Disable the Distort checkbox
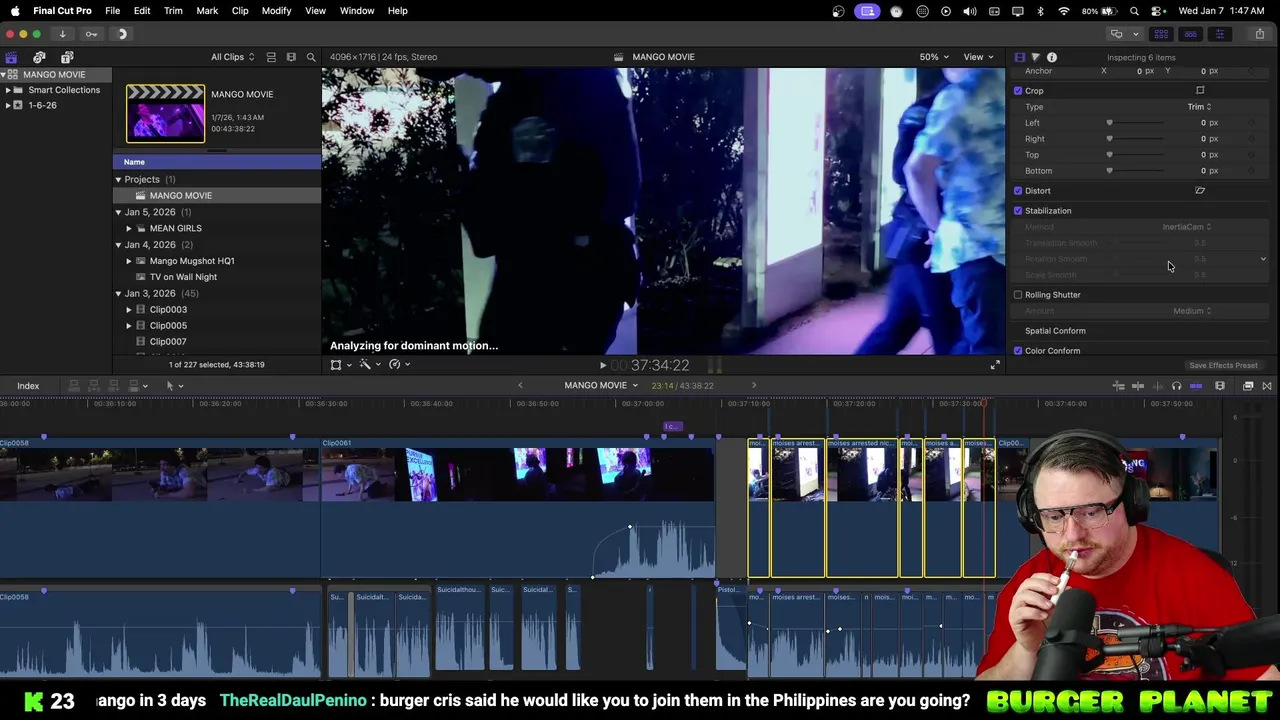The height and width of the screenshot is (720, 1280). pos(1018,191)
